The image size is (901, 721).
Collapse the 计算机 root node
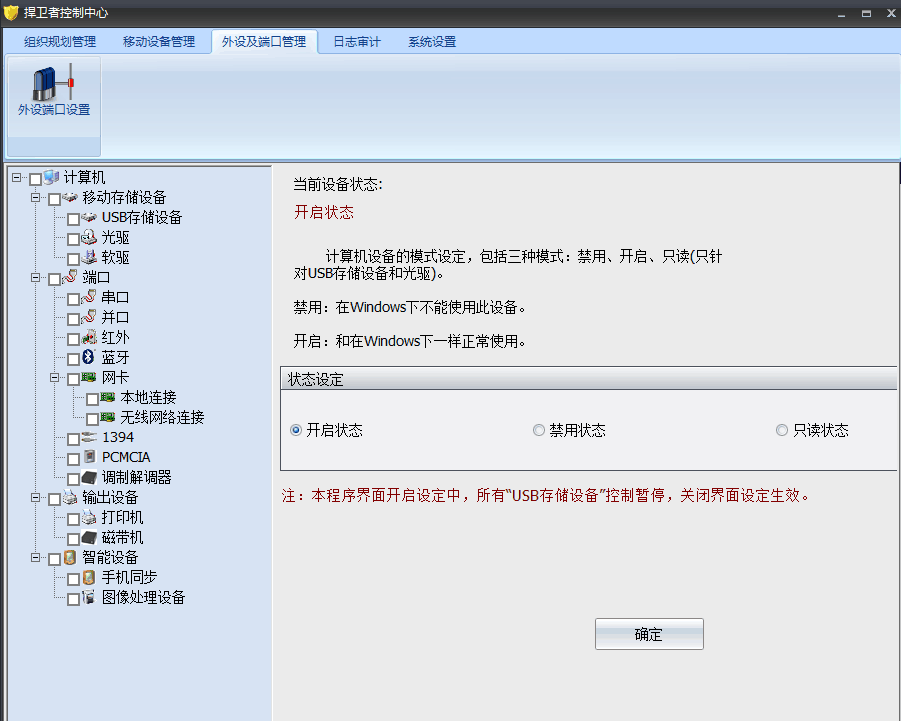(x=17, y=178)
